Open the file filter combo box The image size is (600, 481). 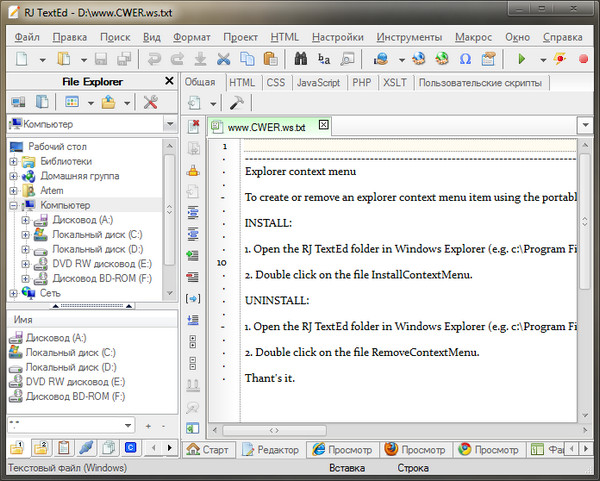pyautogui.click(x=128, y=426)
